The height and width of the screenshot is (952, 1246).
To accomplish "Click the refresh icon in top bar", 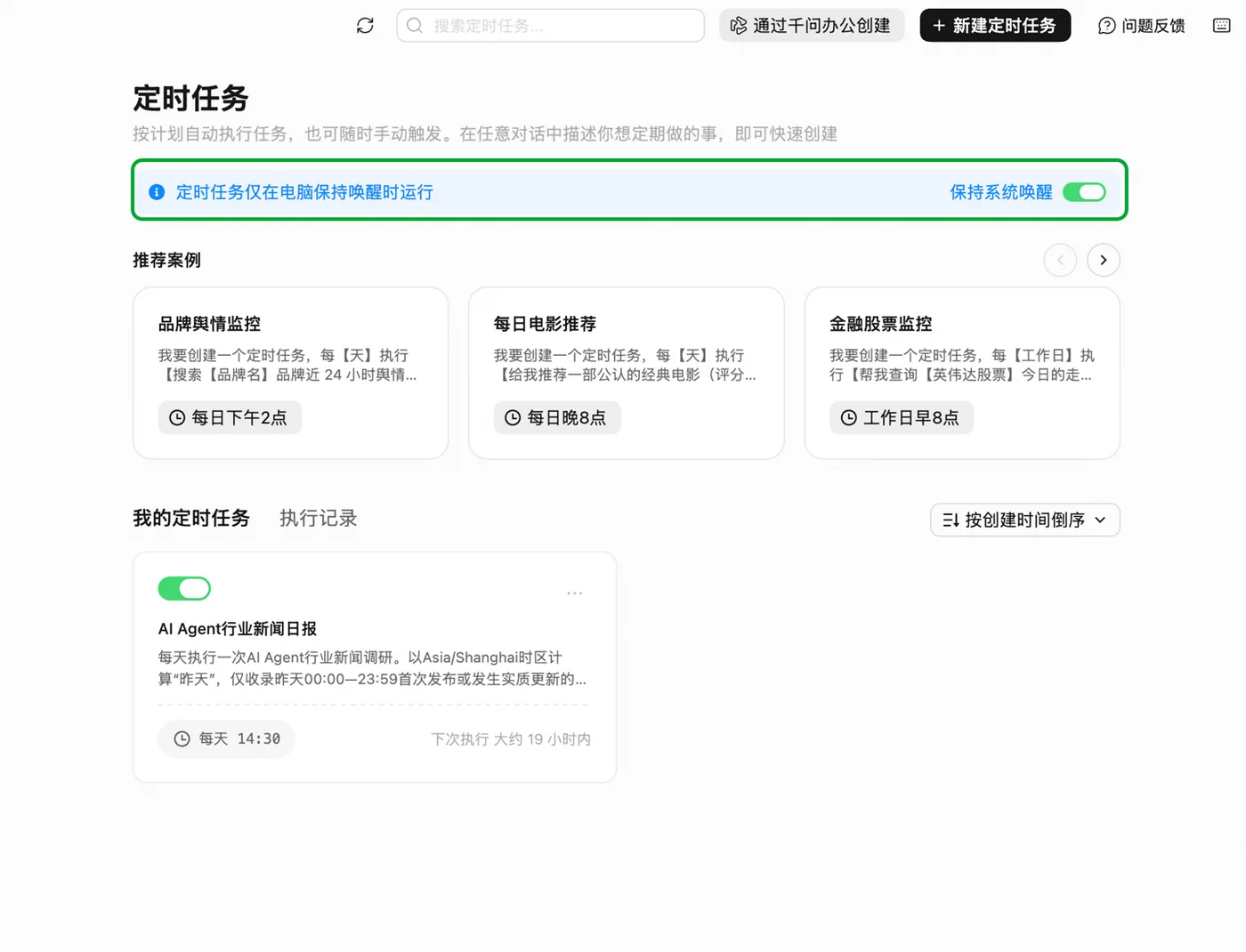I will tap(365, 26).
